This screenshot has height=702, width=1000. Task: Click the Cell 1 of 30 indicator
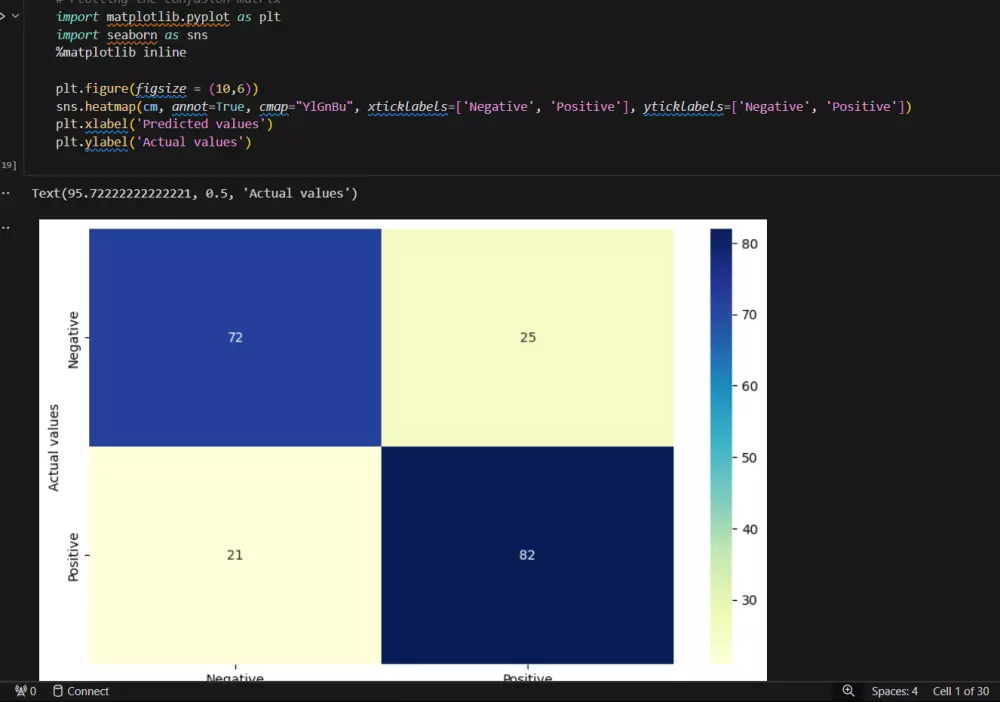click(960, 691)
